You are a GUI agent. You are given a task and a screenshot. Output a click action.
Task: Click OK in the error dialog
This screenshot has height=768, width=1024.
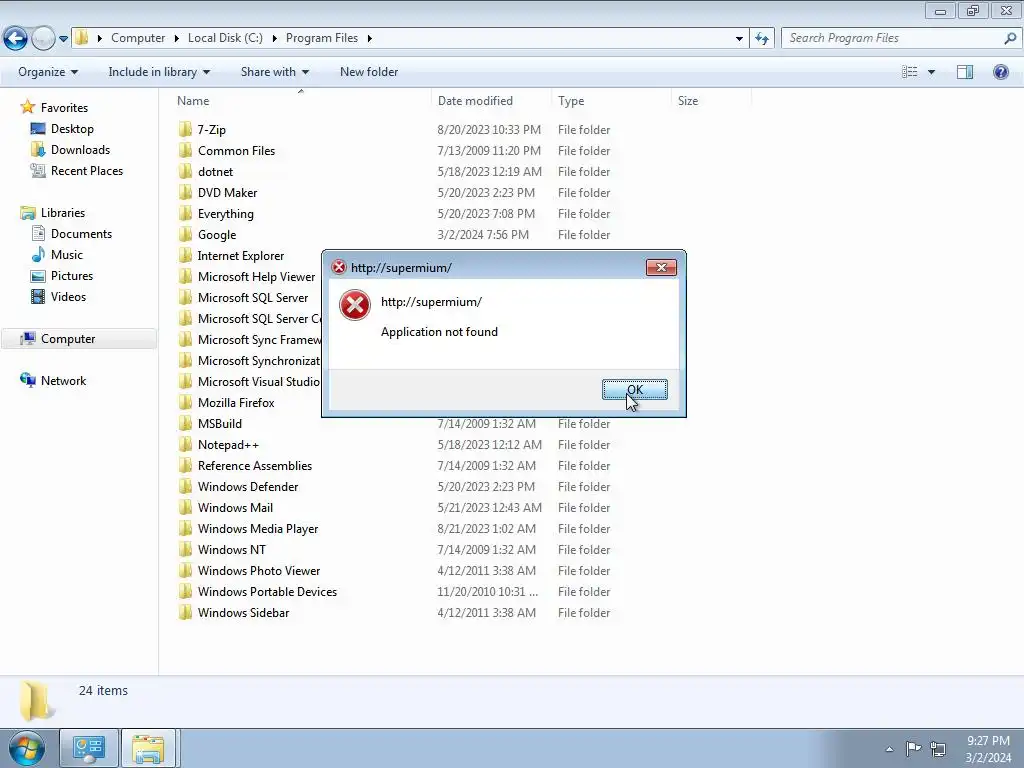click(x=634, y=389)
